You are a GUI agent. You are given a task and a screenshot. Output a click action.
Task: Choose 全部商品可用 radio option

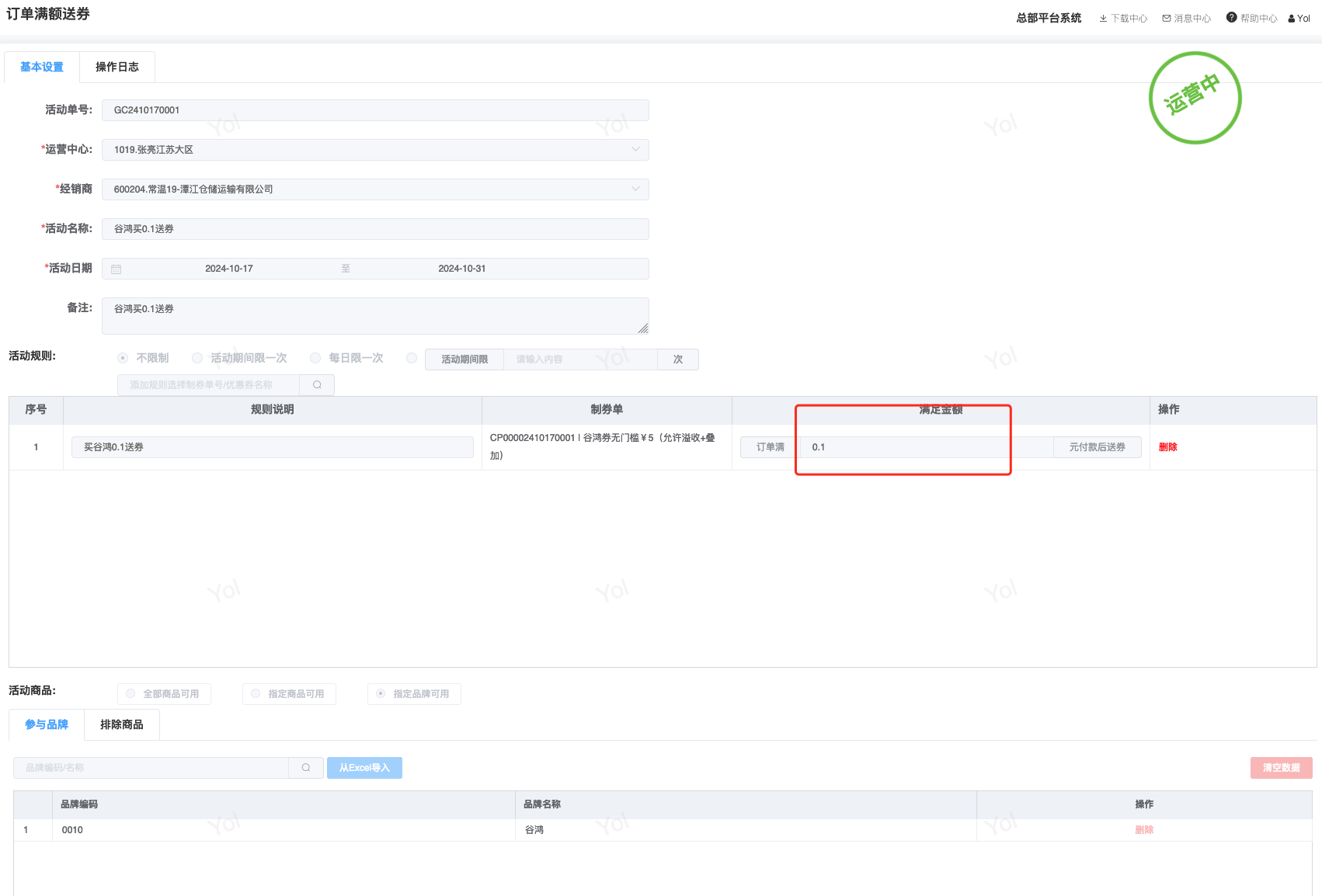coord(130,693)
